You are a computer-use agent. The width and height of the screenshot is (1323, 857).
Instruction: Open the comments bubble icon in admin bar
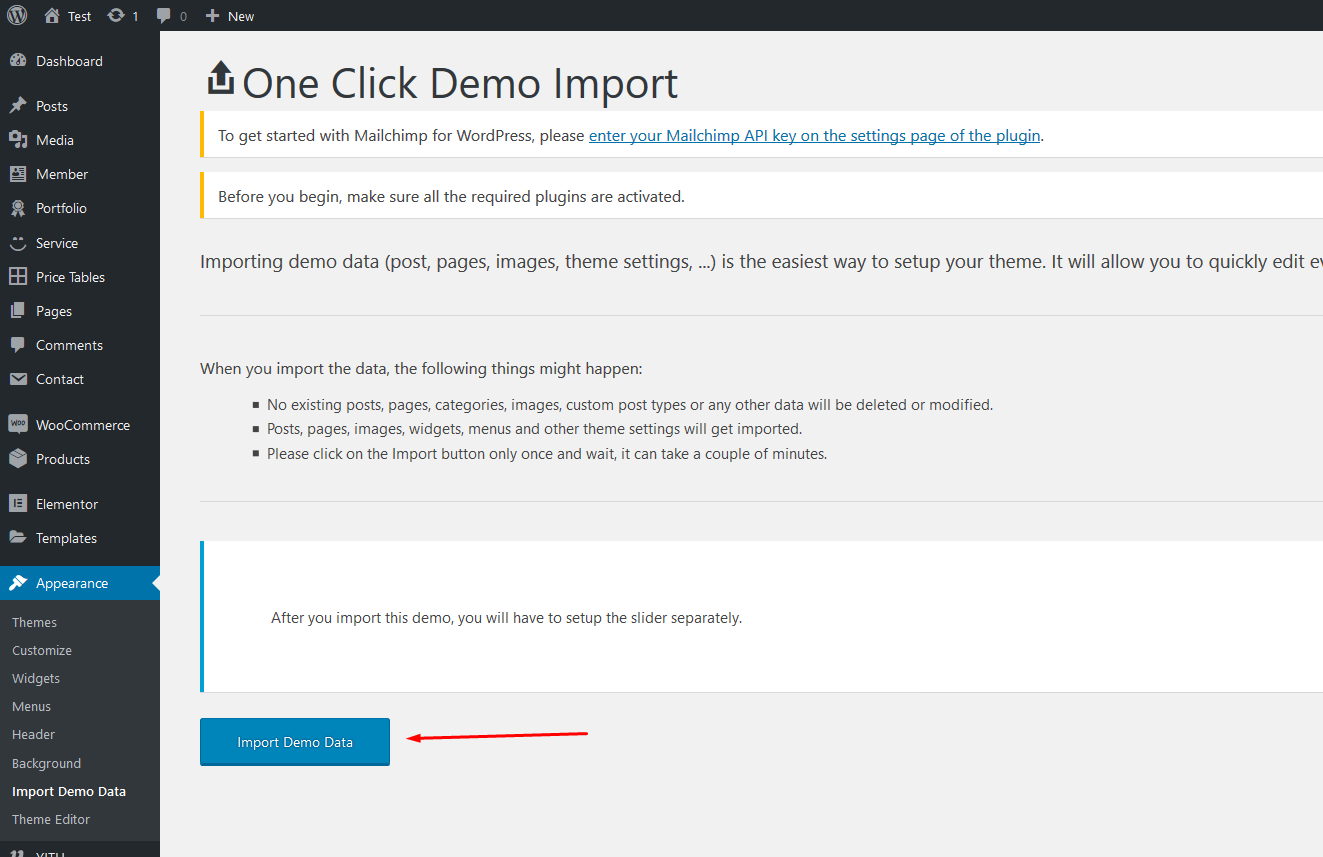click(164, 16)
